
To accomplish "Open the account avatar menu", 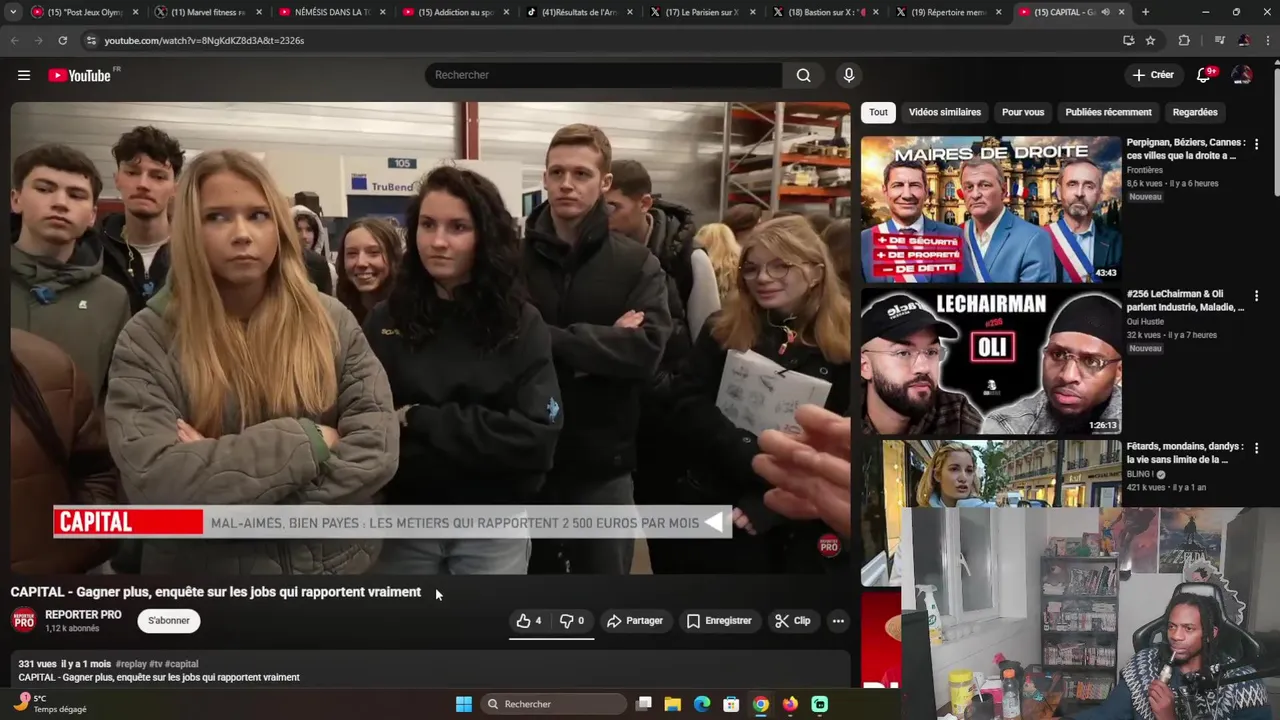I will pos(1242,75).
